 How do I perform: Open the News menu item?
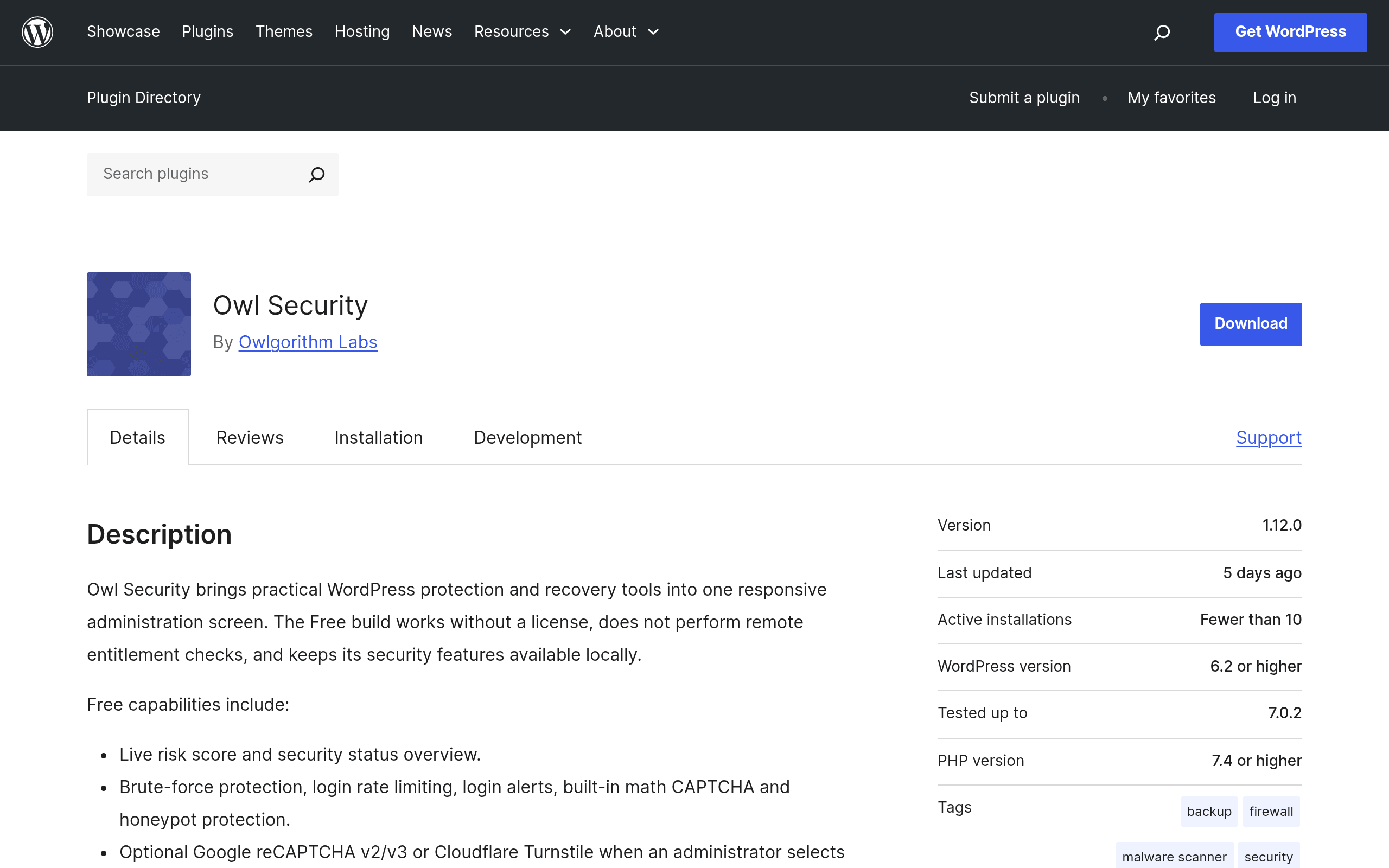coord(432,31)
